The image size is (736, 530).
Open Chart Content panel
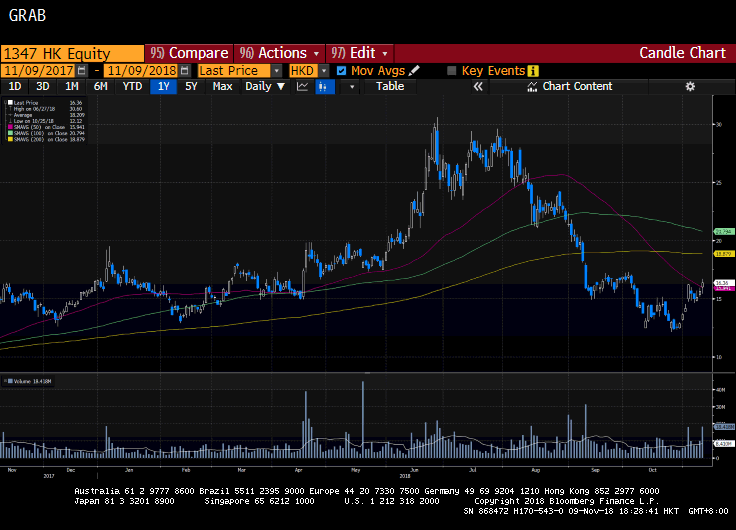pos(569,86)
